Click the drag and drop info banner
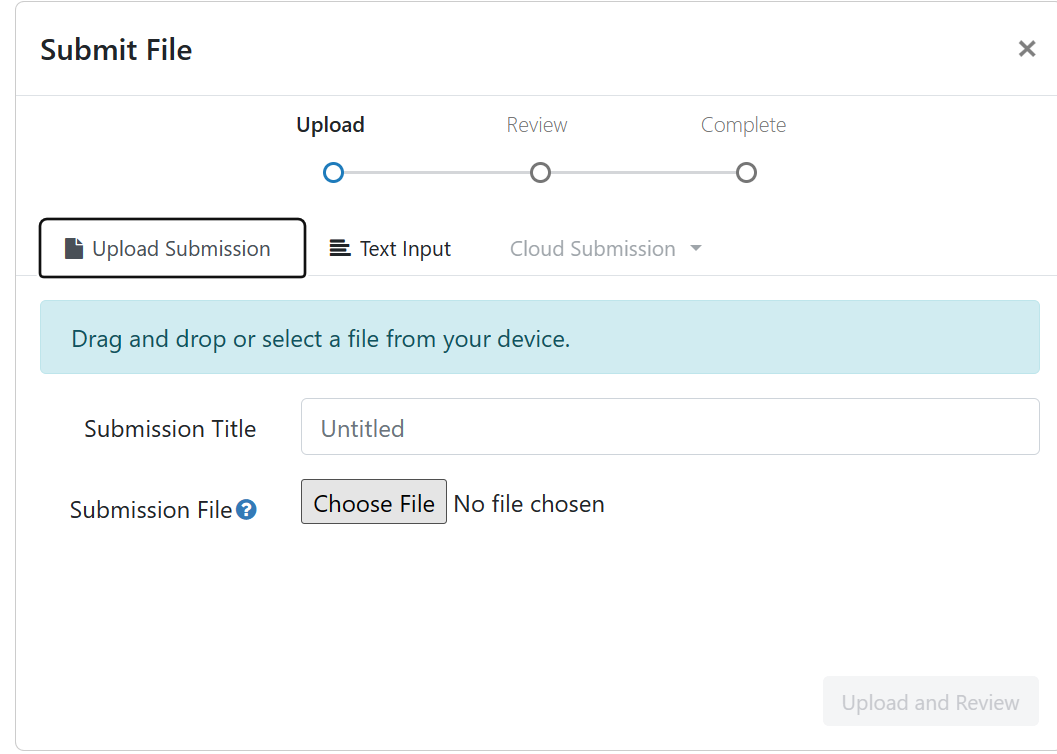 point(539,338)
